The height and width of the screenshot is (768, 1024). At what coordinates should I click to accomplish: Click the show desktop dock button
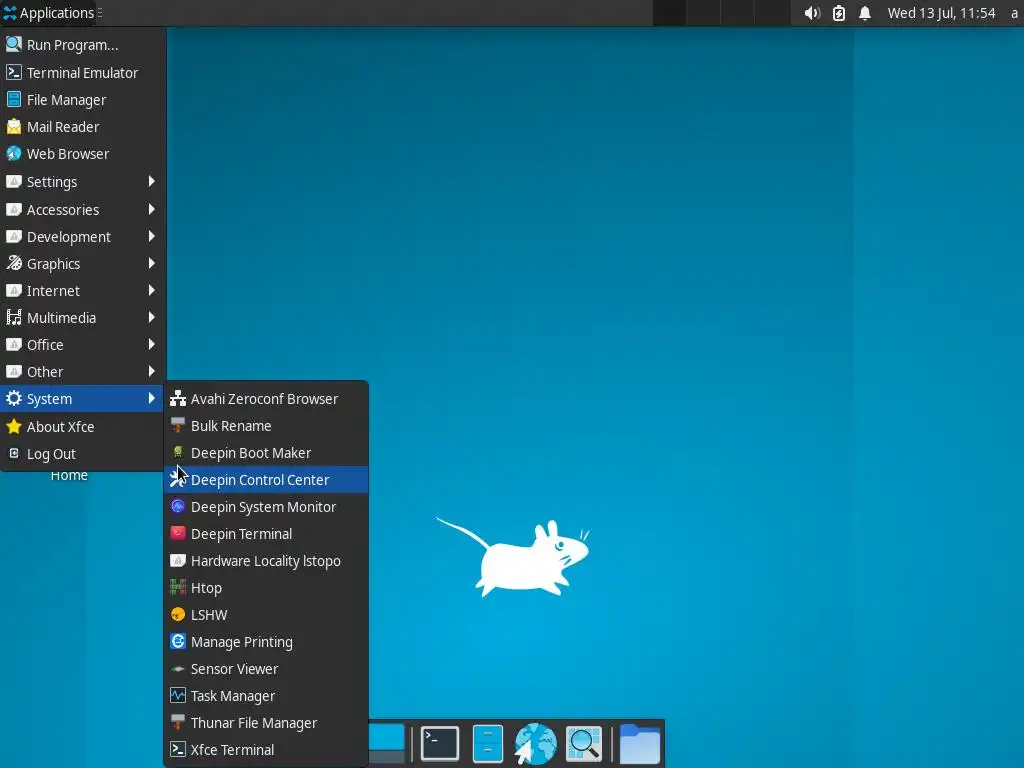click(x=387, y=743)
